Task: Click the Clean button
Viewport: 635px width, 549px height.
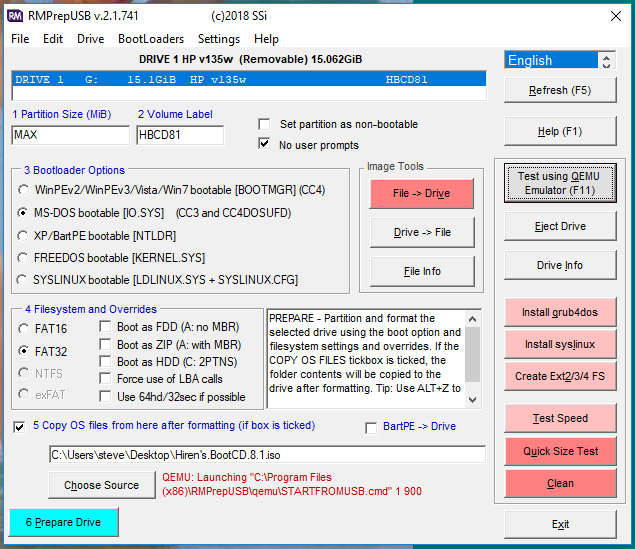Action: pos(560,483)
